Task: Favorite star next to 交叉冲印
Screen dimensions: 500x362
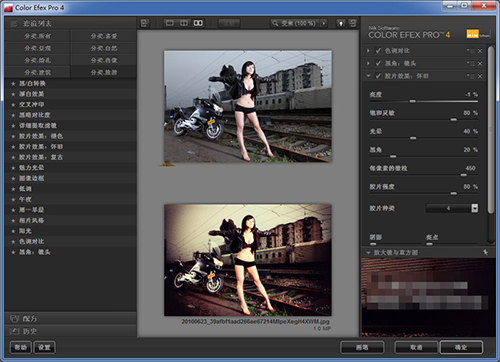Action: pyautogui.click(x=13, y=105)
